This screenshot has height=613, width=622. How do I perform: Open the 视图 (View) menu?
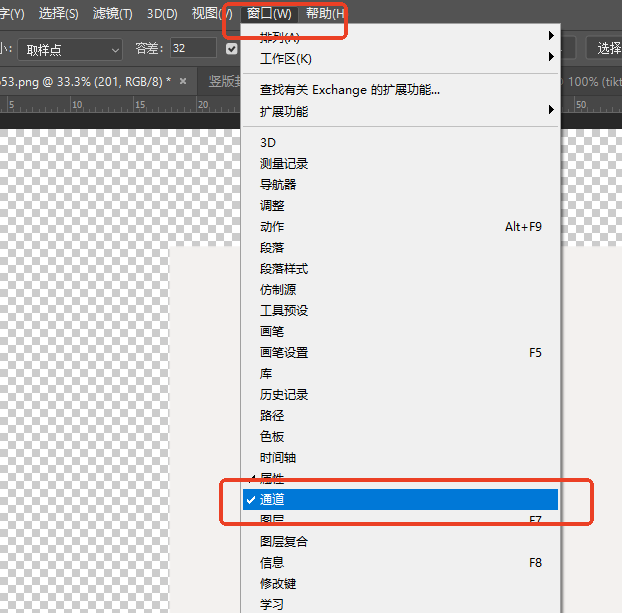pos(210,14)
